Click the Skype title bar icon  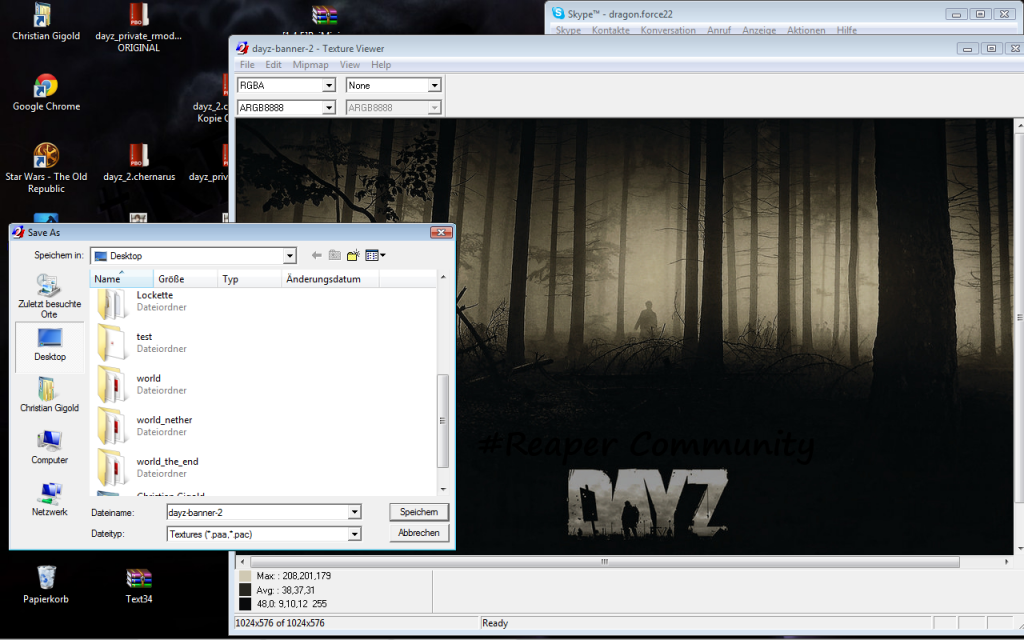(x=558, y=13)
